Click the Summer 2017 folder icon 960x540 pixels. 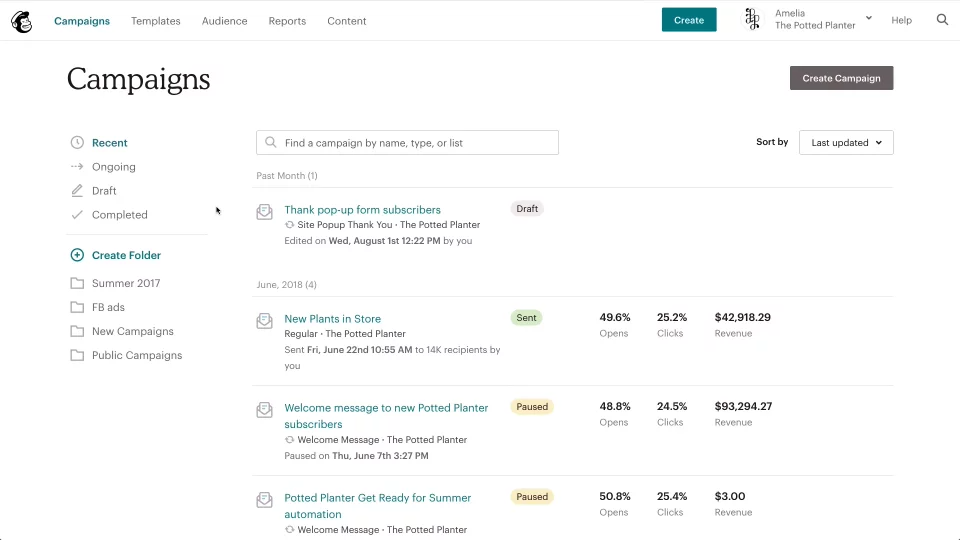point(77,283)
